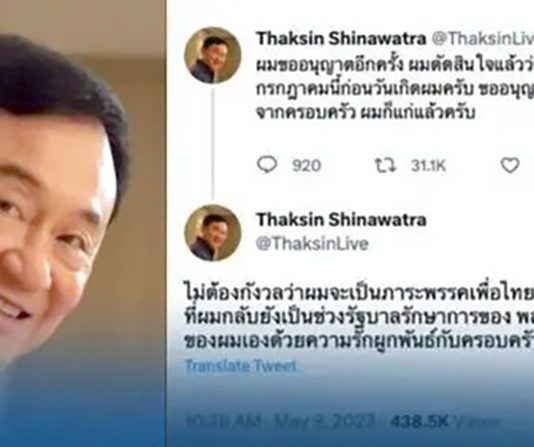Open @ThaksinLive handle beside top tweet name
Viewport: 534px width, 447px height.
click(483, 39)
